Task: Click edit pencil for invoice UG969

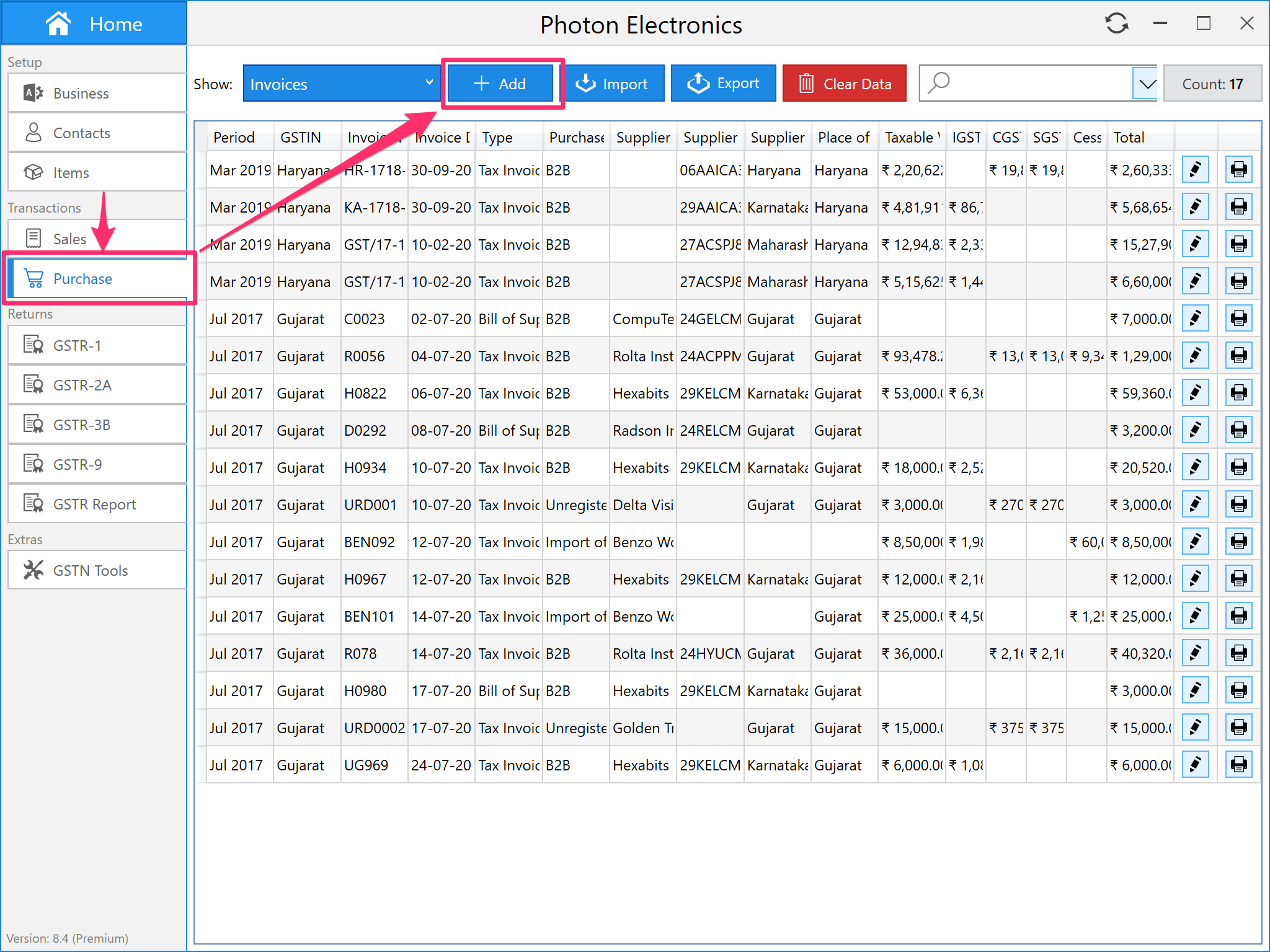Action: tap(1195, 765)
